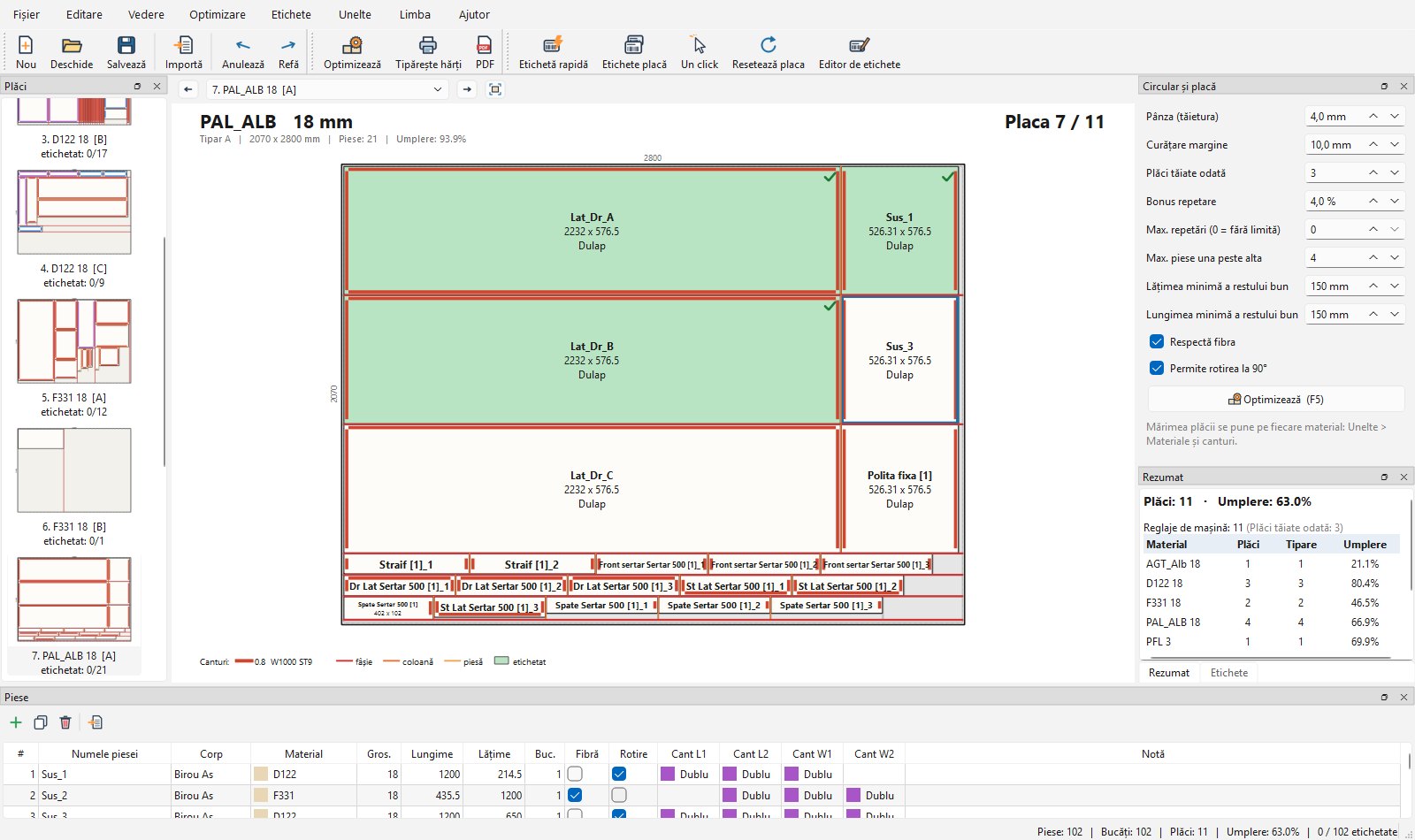Screen dimensions: 1415x840
Task: Open the Unelte menu
Action: click(355, 14)
